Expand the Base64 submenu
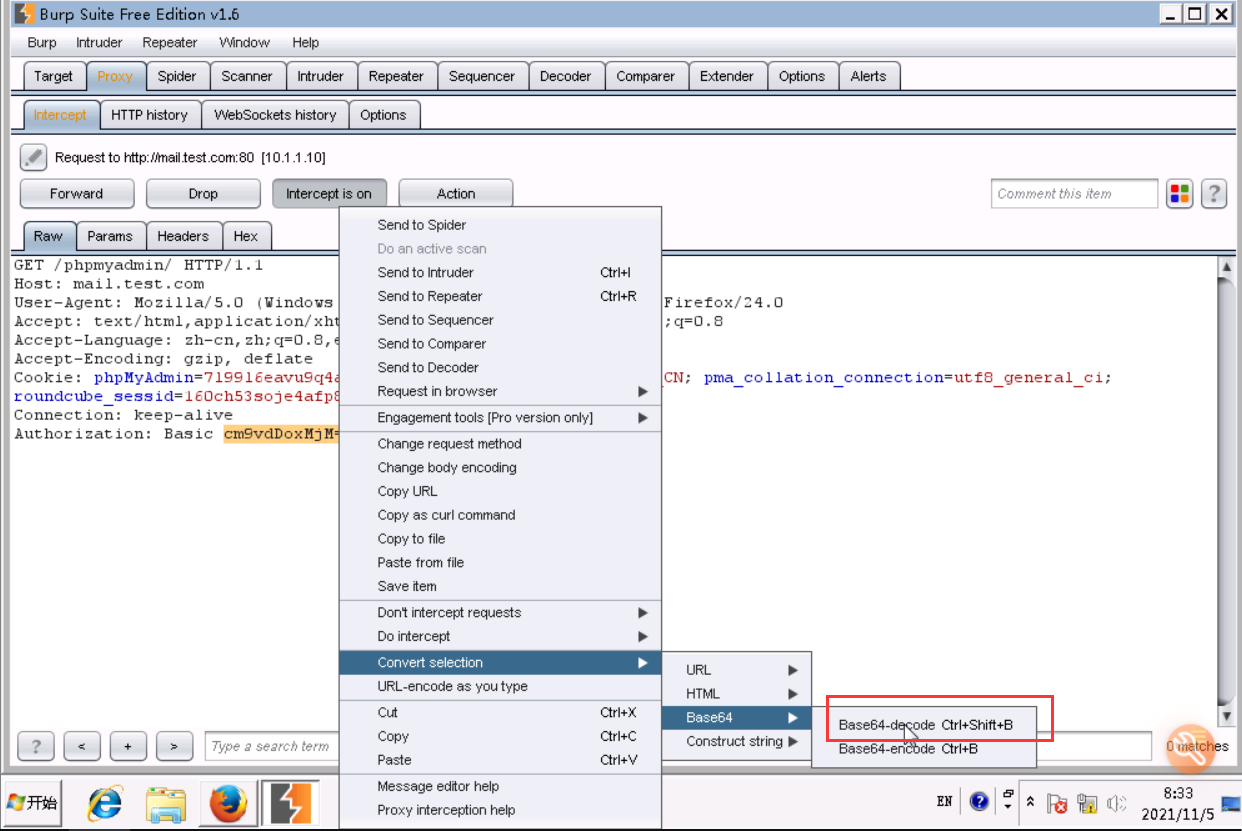The height and width of the screenshot is (831, 1242). click(x=737, y=718)
